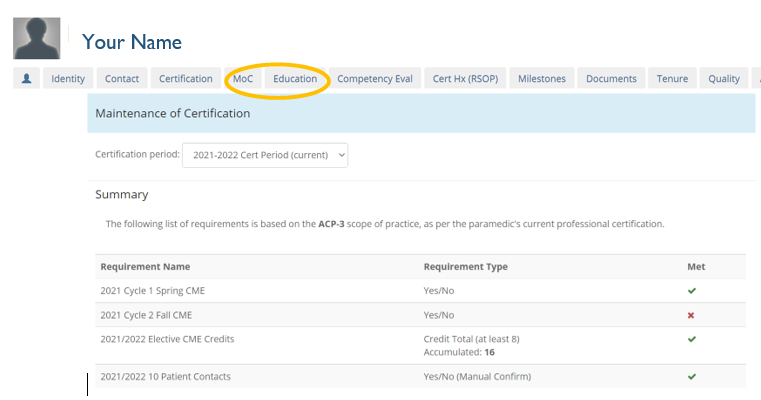
Task: Click the 'Certification period:' label
Action: pos(137,154)
